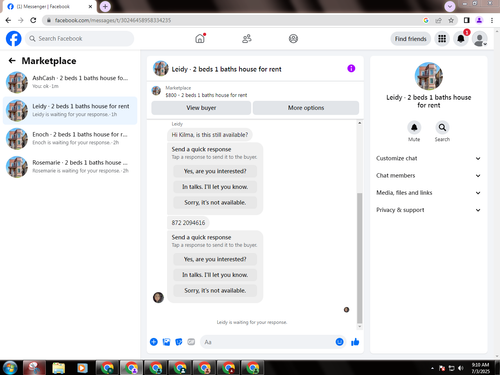Select the AshCash conversation
Screen dimensions: 500x375
tap(70, 82)
